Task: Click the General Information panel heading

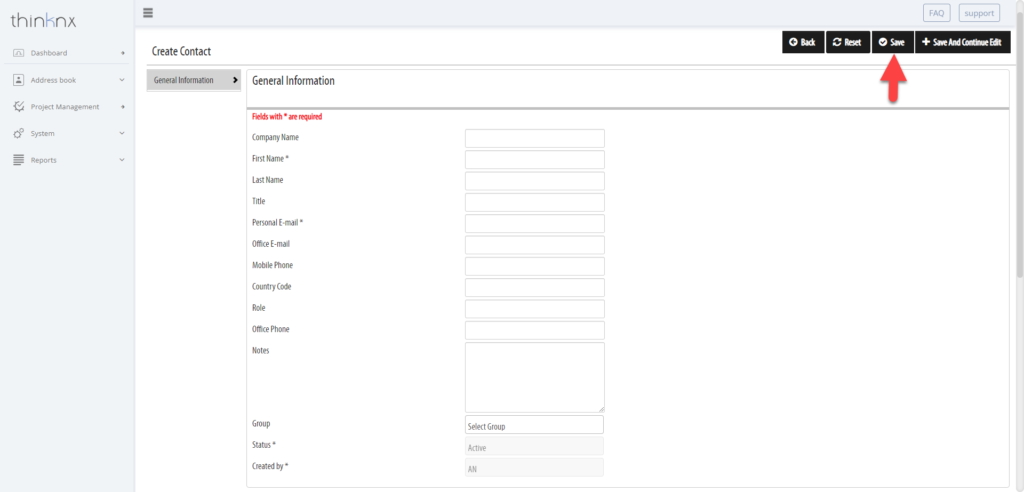Action: 293,81
